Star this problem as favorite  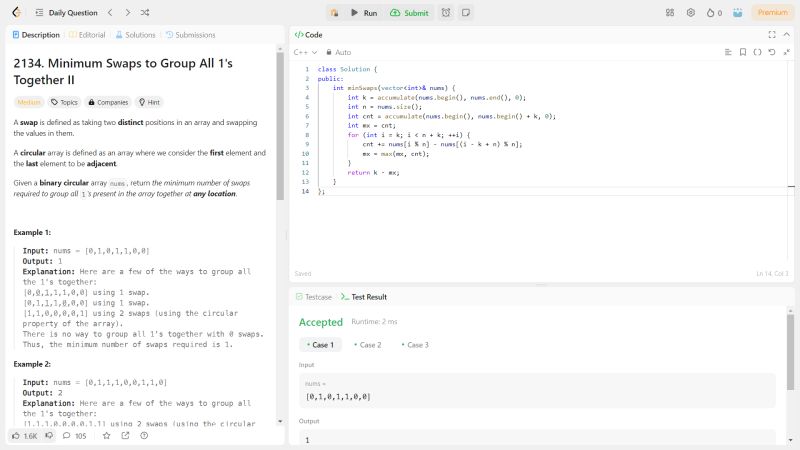[105, 436]
